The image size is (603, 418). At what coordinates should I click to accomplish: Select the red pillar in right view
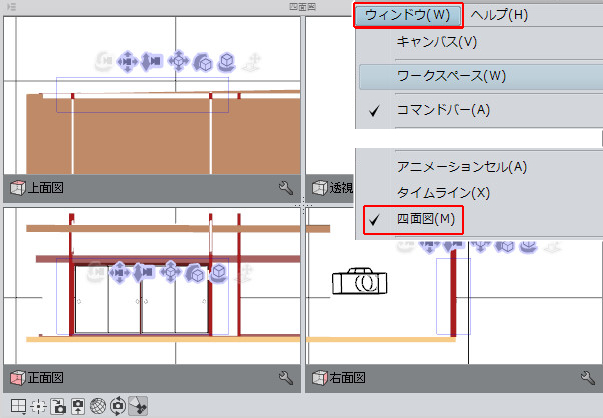coord(453,293)
